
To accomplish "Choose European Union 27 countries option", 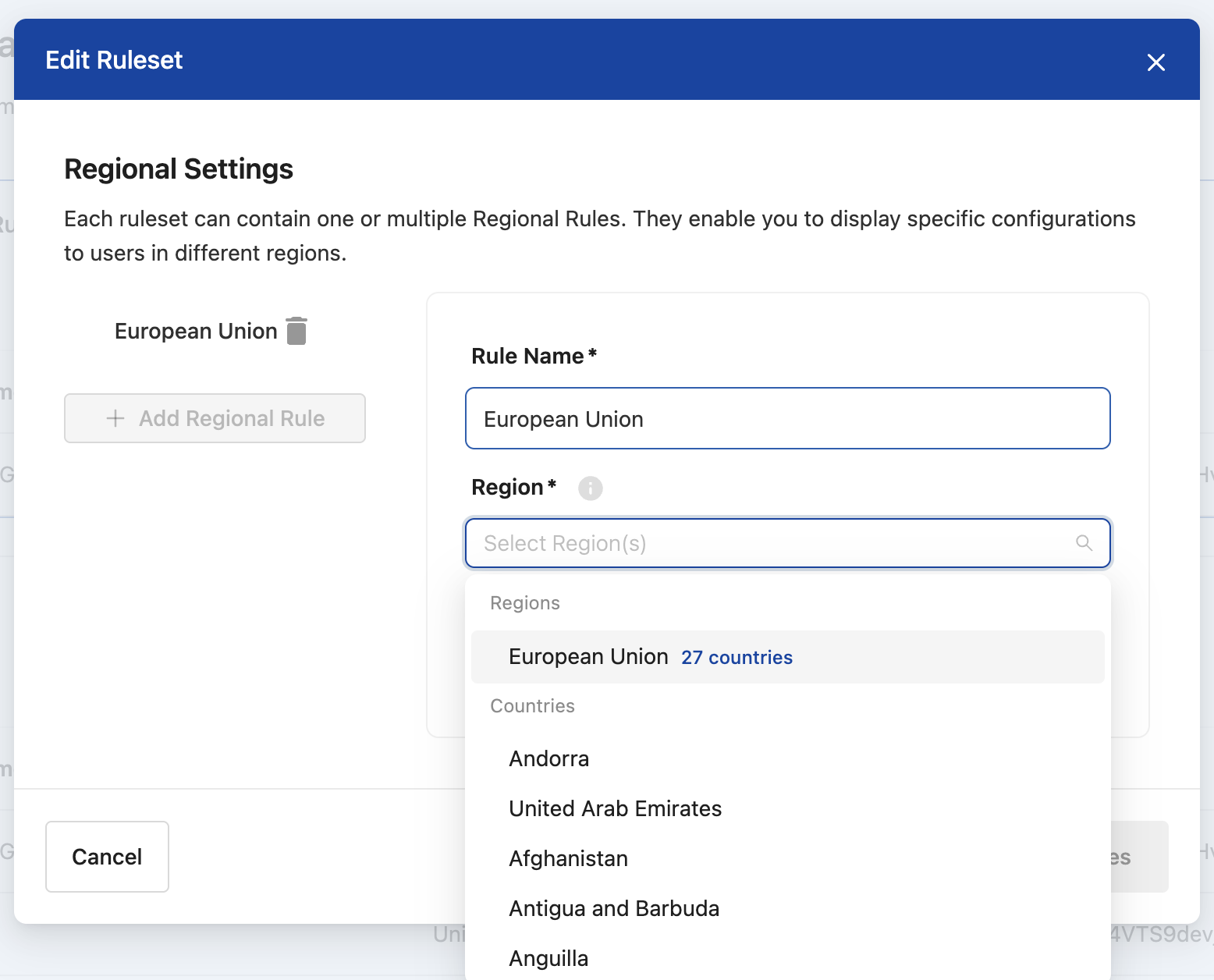I will pos(788,657).
